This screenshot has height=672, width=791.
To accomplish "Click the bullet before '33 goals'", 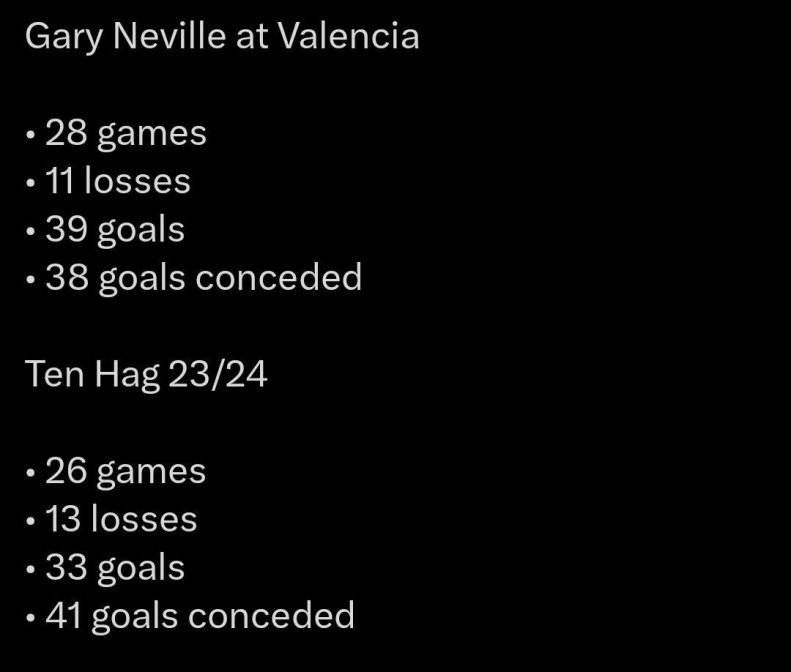I will [x=31, y=569].
